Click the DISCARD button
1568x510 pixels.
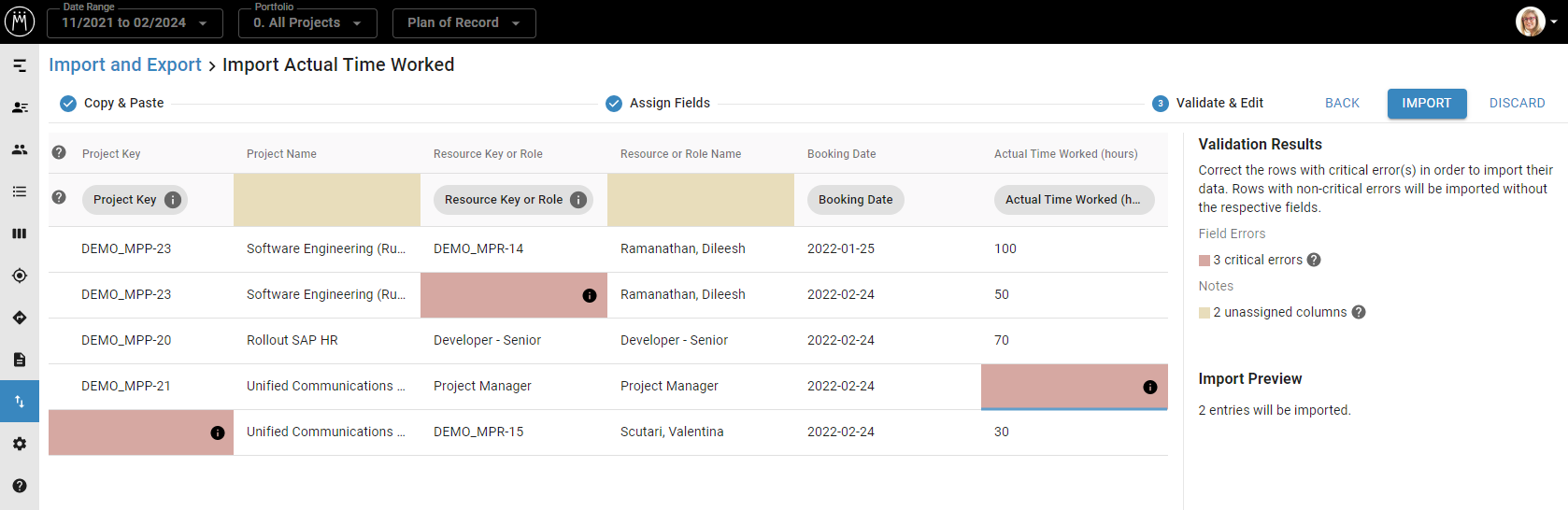point(1517,103)
